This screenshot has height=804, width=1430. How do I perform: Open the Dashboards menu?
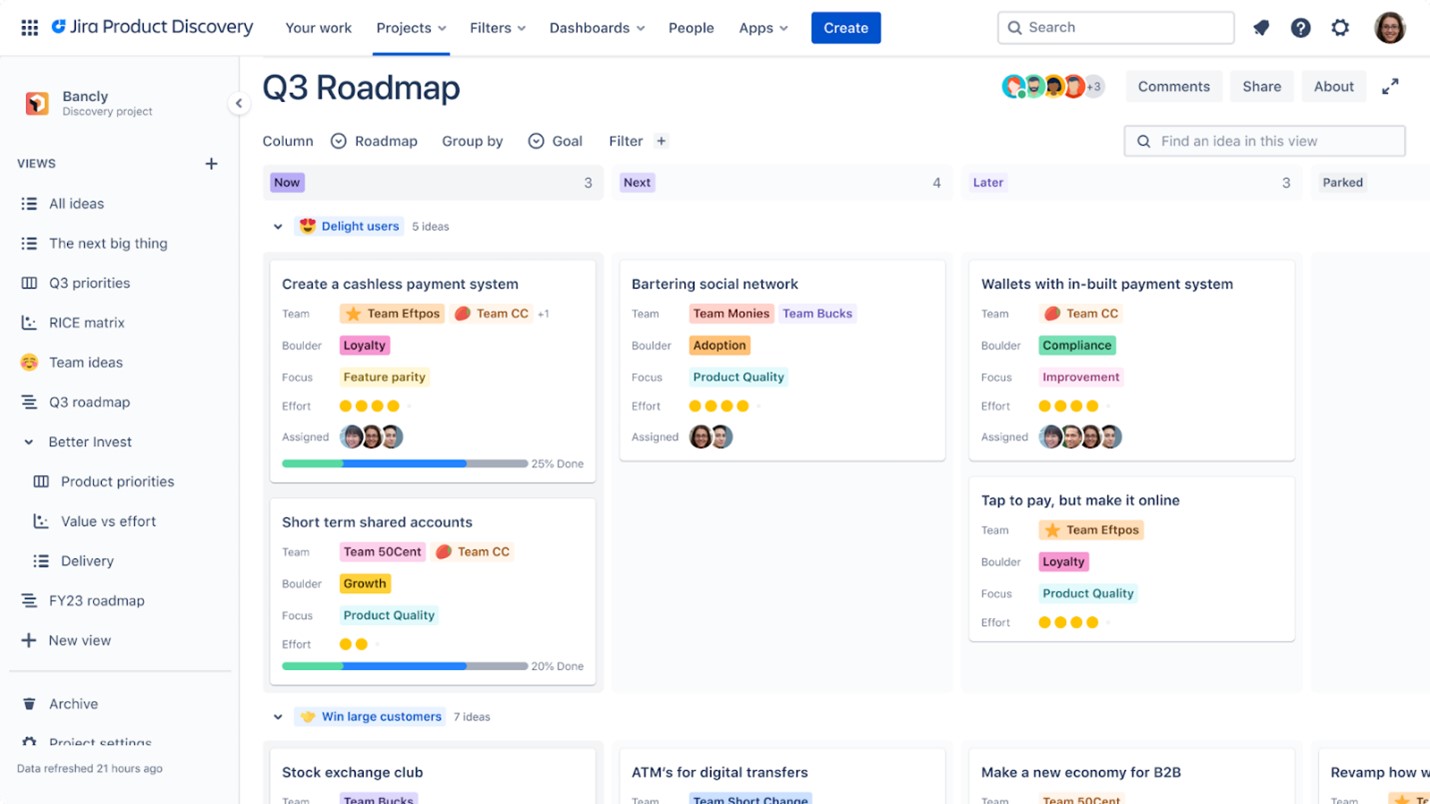tap(596, 28)
